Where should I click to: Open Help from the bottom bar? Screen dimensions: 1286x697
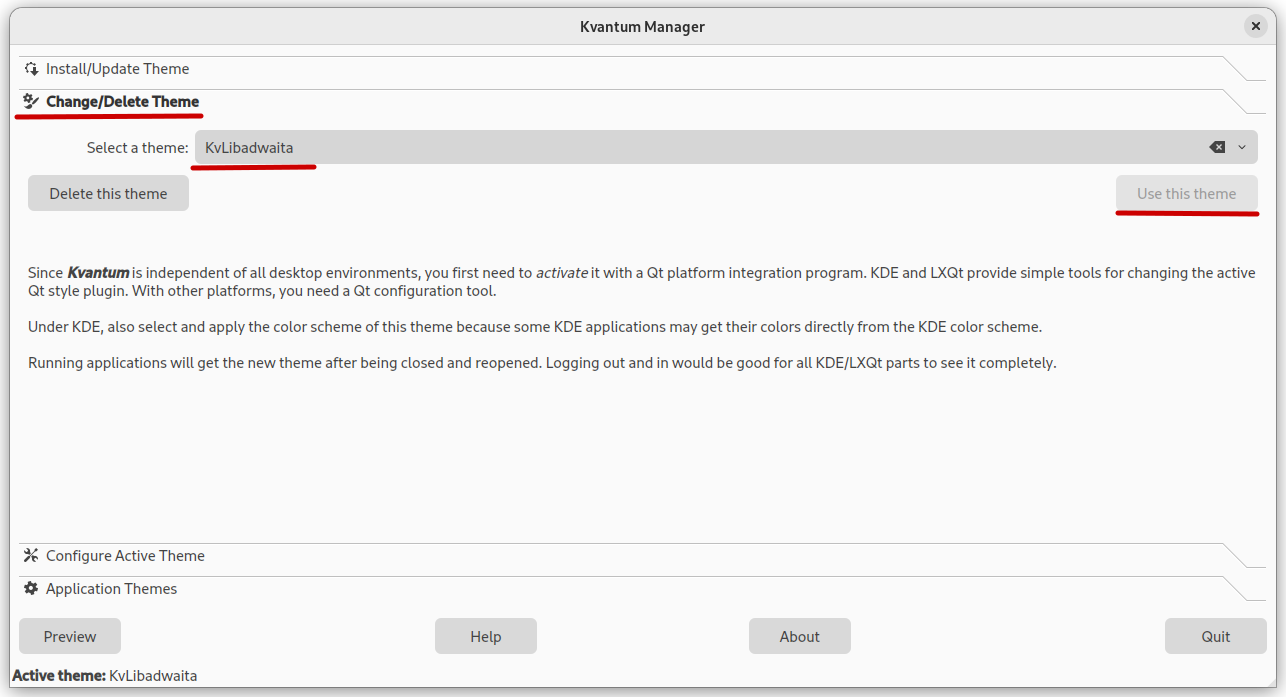(x=486, y=636)
